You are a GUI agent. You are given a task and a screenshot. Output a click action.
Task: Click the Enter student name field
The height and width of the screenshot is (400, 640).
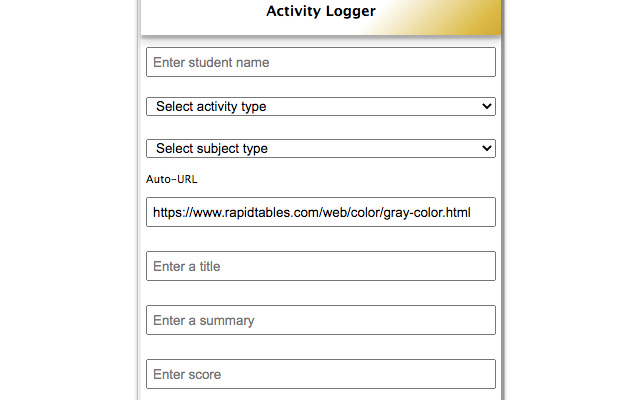[320, 62]
